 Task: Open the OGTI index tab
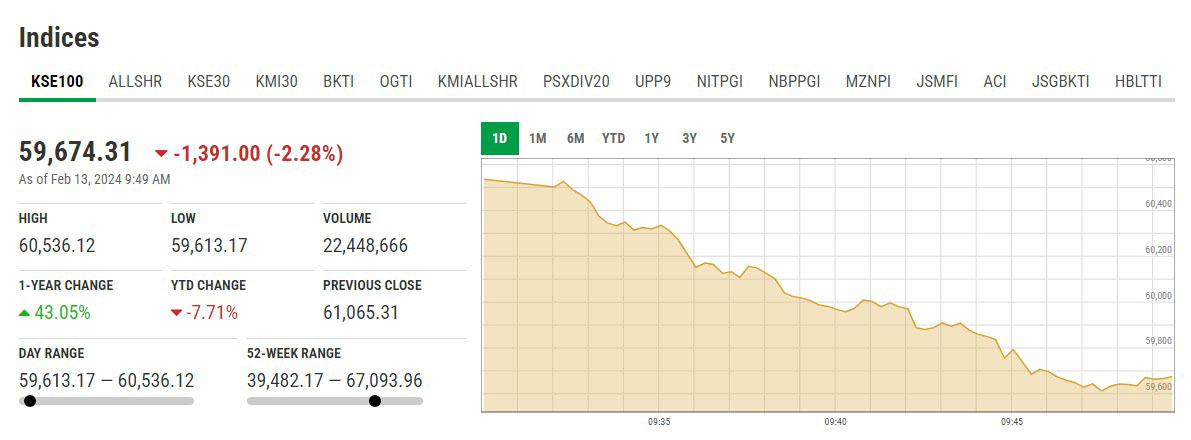pos(396,81)
